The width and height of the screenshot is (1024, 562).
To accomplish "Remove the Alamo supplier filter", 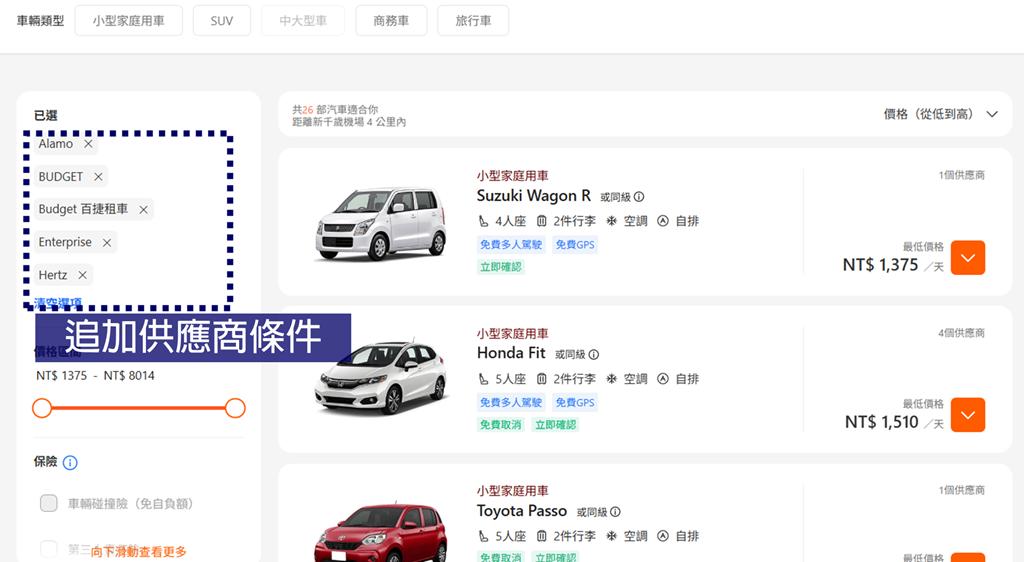I will pyautogui.click(x=88, y=144).
